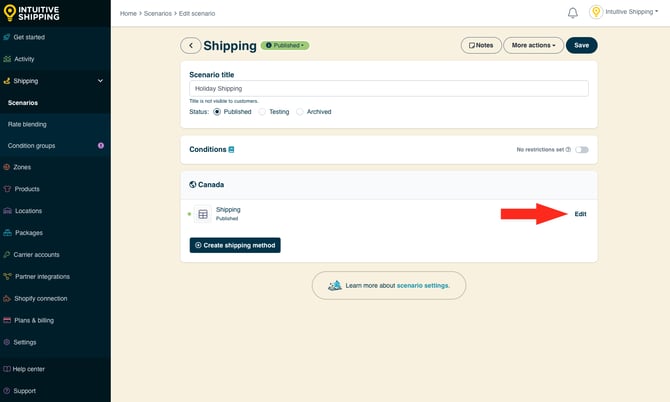This screenshot has height=402, width=670.
Task: Click the purple Condition groups badge
Action: click(101, 146)
